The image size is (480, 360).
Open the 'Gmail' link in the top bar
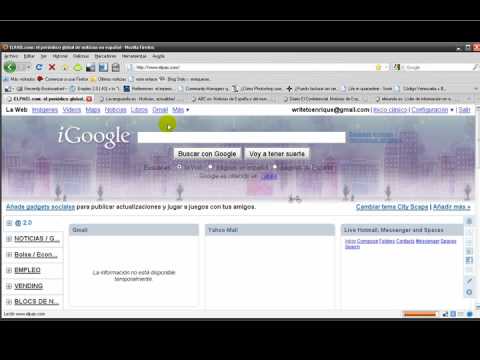point(160,110)
